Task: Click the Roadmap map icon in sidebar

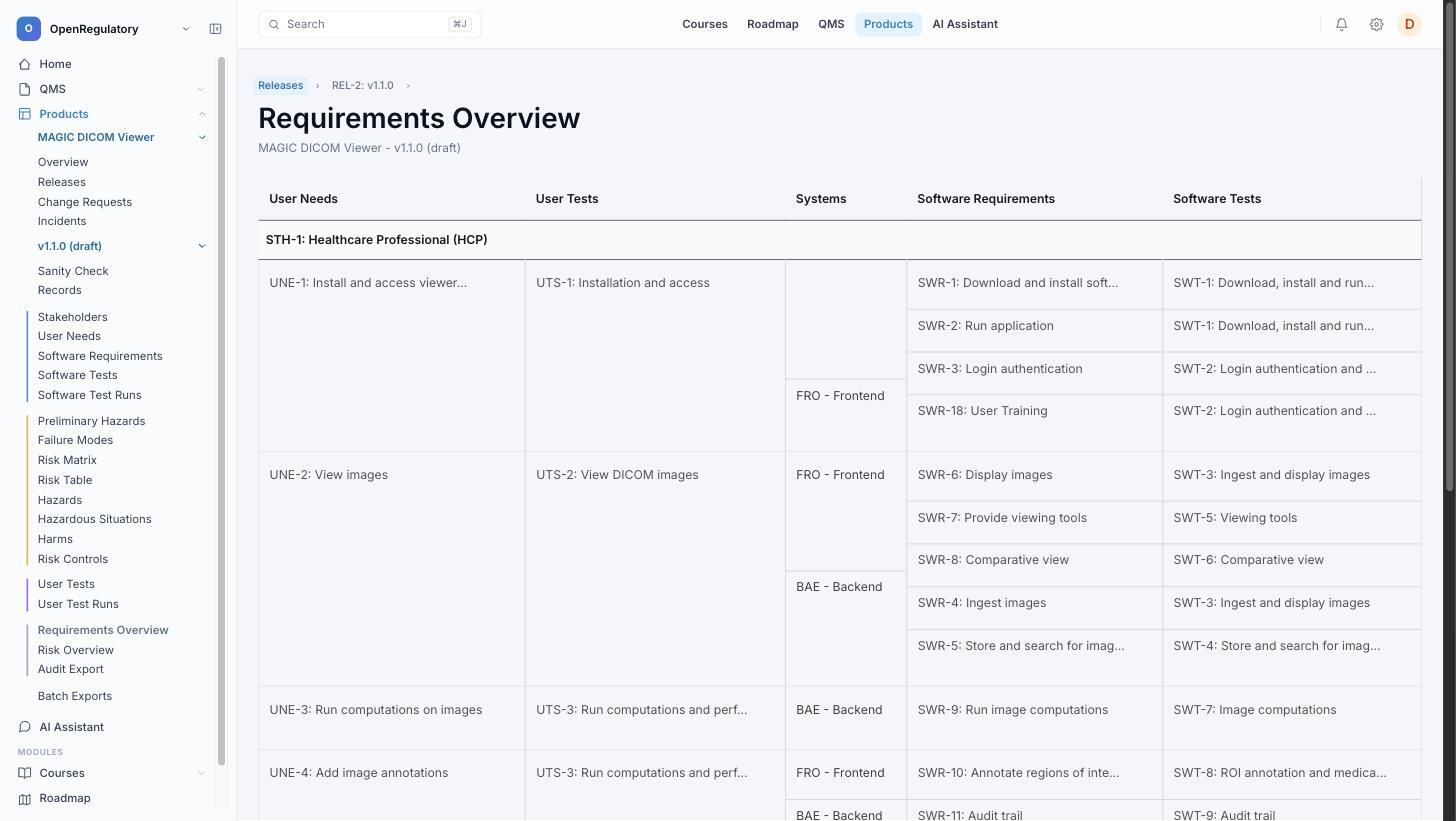Action: pyautogui.click(x=25, y=798)
